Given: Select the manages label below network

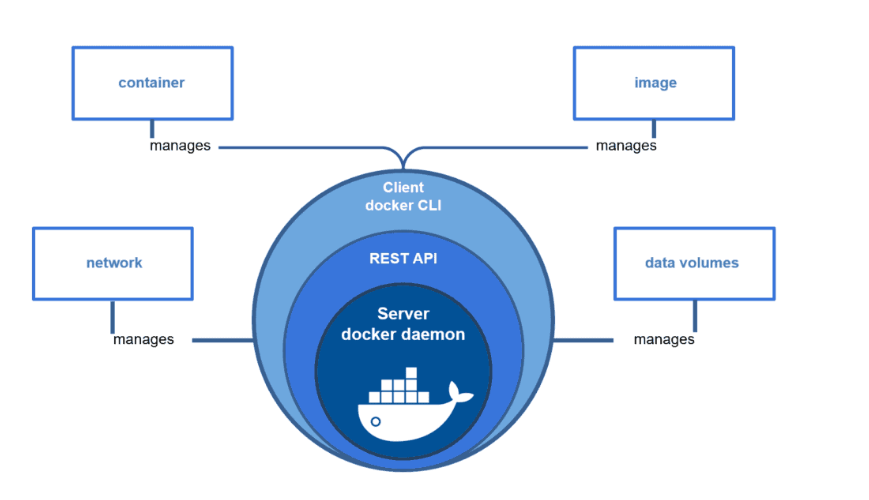Looking at the screenshot, I should pos(143,339).
